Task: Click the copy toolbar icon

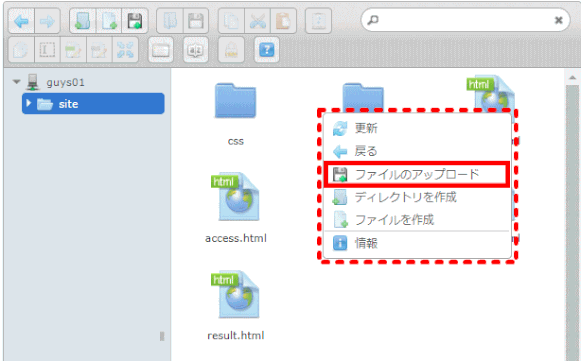Action: [231, 21]
